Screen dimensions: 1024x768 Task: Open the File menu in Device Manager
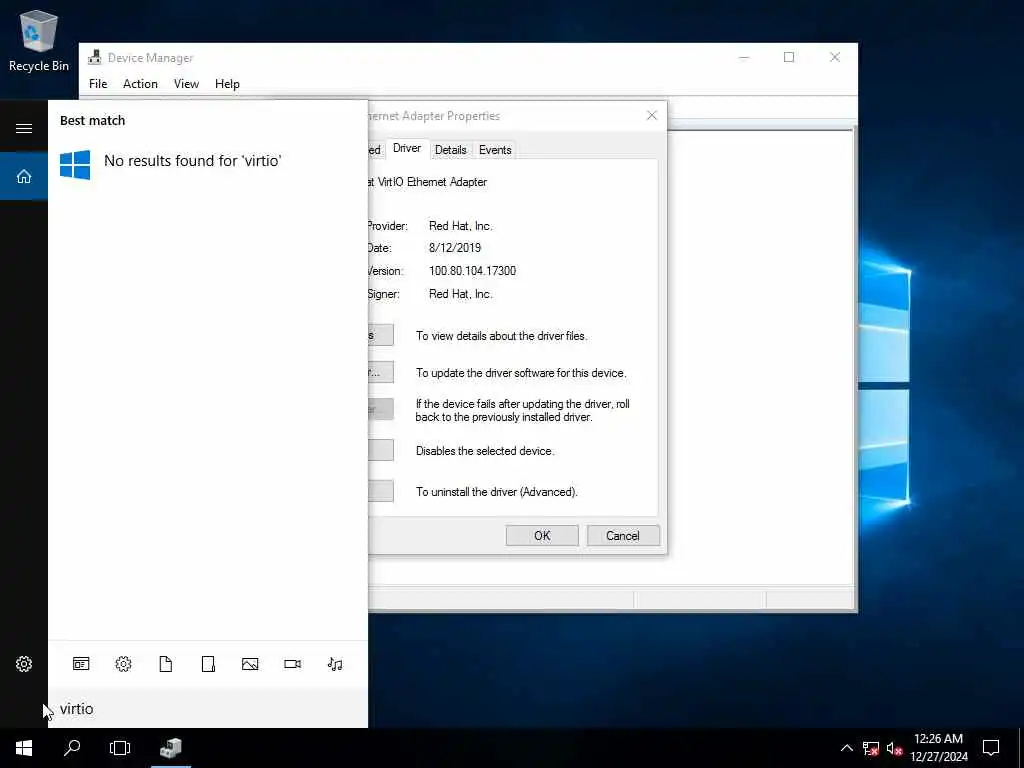pyautogui.click(x=98, y=84)
